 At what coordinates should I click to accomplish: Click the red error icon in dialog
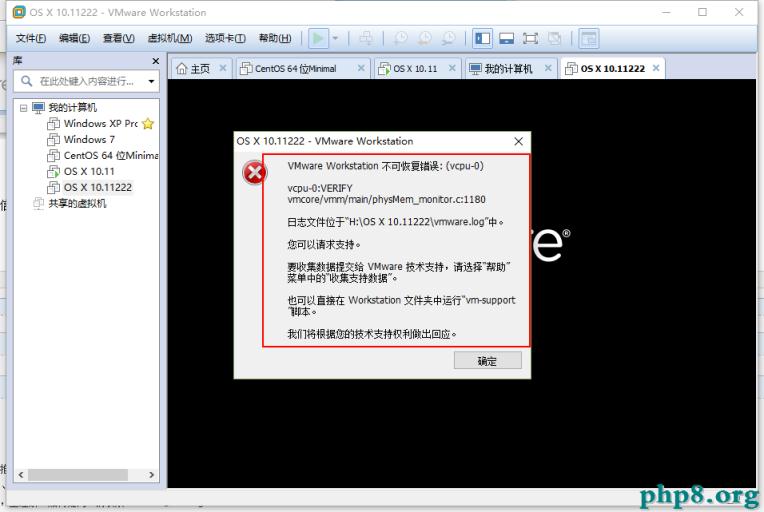pyautogui.click(x=254, y=172)
